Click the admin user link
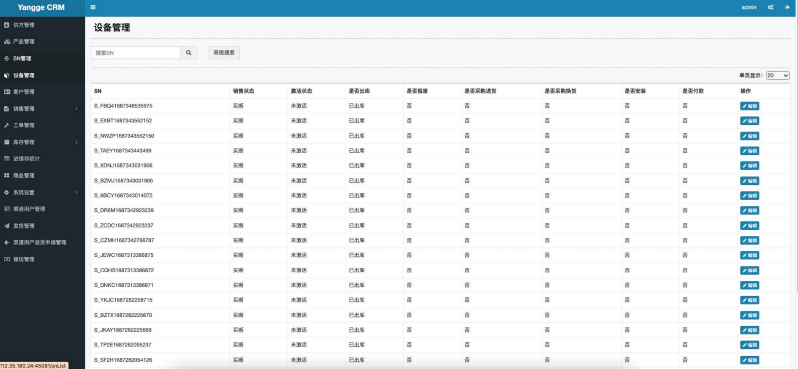Screen dimensions: 798x369 (x=749, y=8)
